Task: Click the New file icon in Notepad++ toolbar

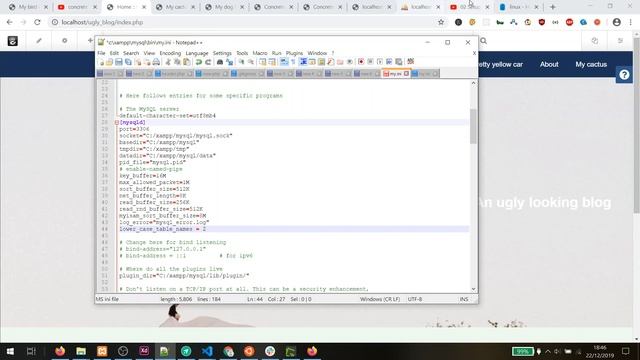Action: point(101,62)
